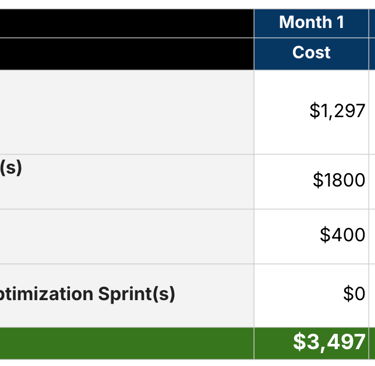Click the $3,497 total cell

coord(311,343)
